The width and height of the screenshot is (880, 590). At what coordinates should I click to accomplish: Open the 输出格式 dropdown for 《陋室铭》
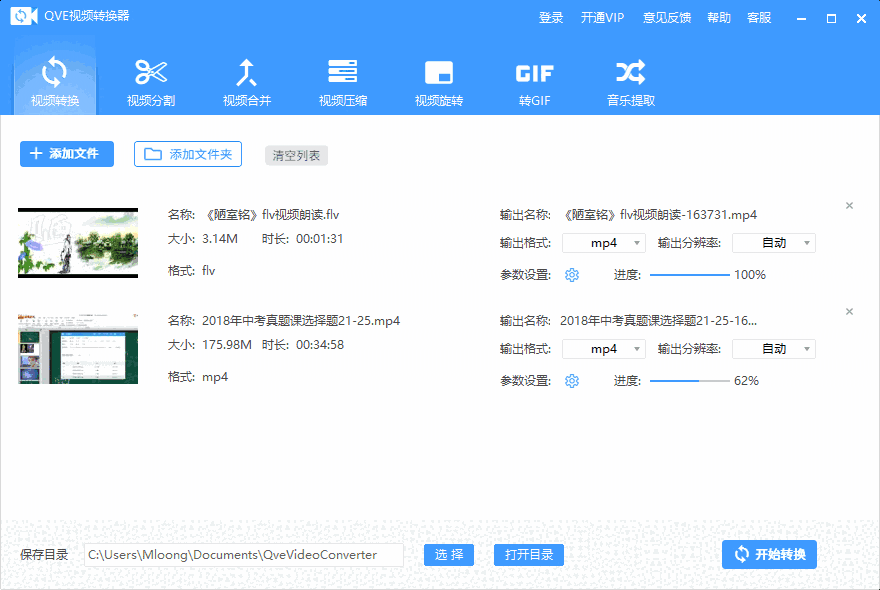(603, 242)
